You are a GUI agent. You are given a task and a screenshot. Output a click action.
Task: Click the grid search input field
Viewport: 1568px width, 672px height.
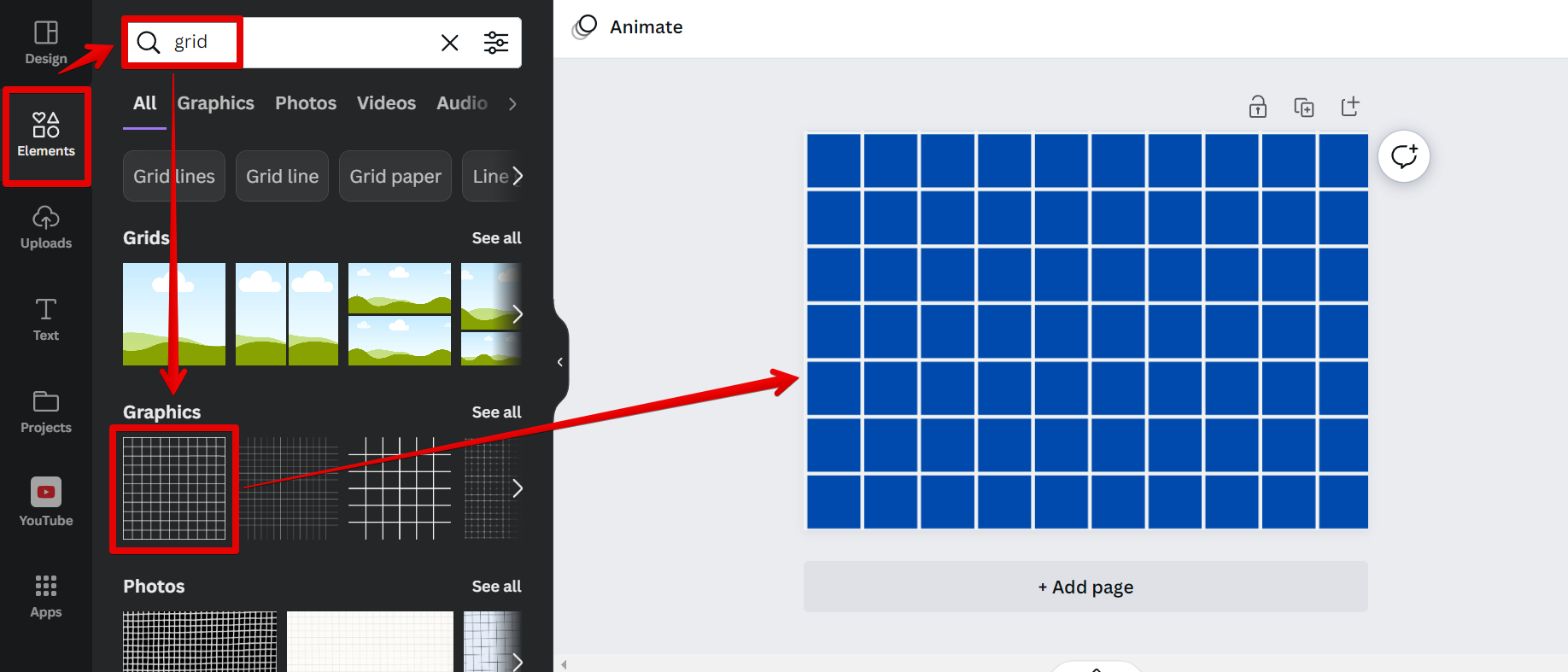point(325,43)
